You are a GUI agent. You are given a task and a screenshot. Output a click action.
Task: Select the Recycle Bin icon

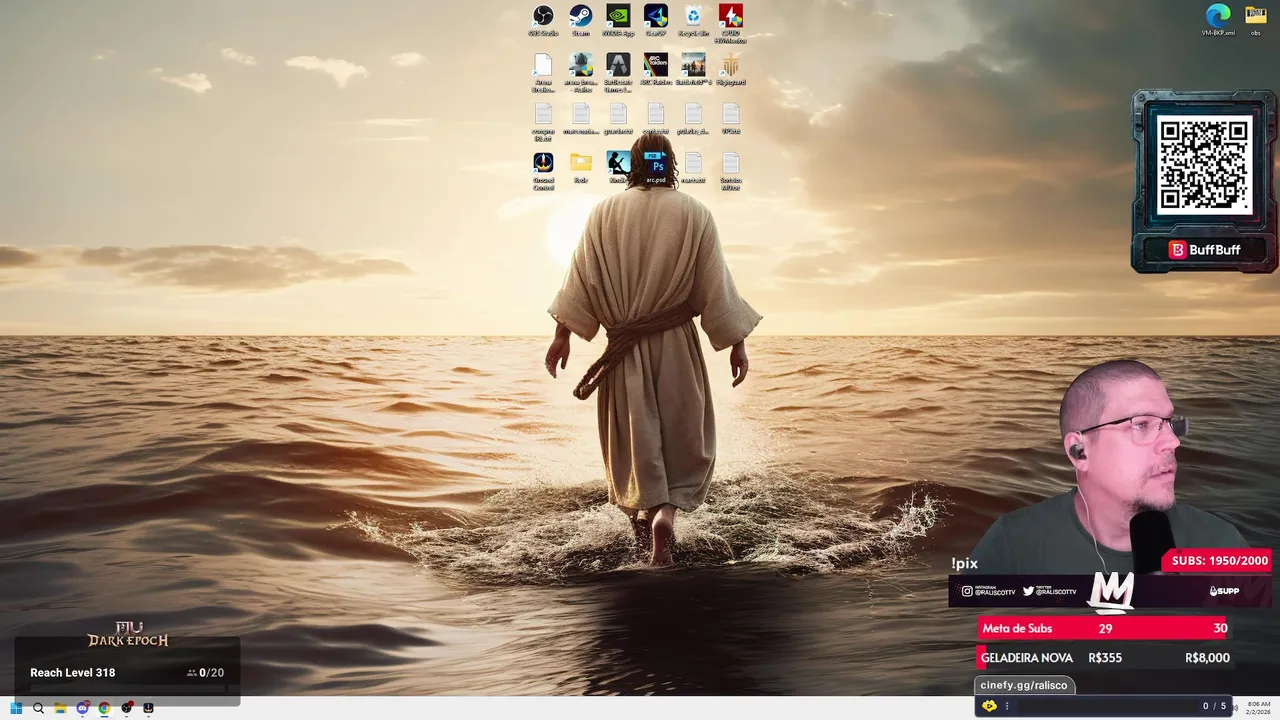point(693,20)
